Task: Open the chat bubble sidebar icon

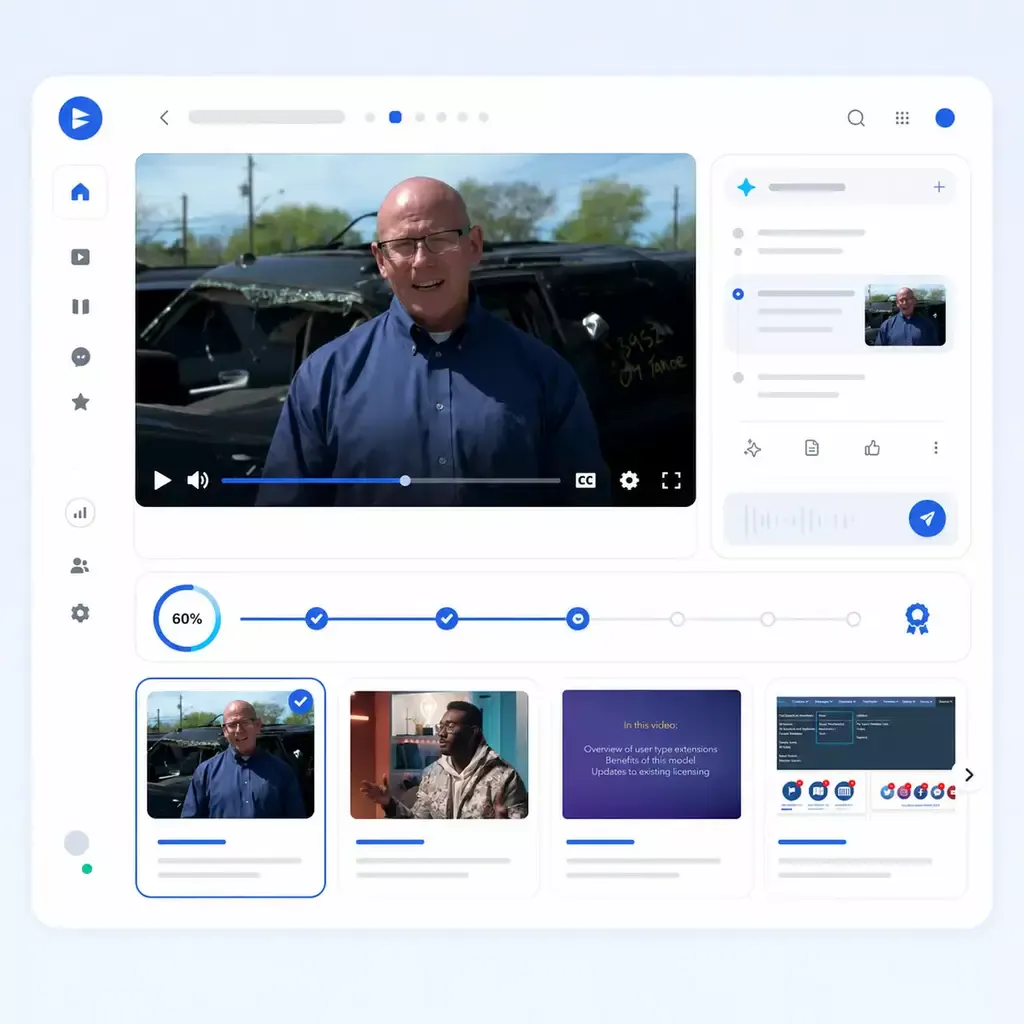Action: pos(80,357)
